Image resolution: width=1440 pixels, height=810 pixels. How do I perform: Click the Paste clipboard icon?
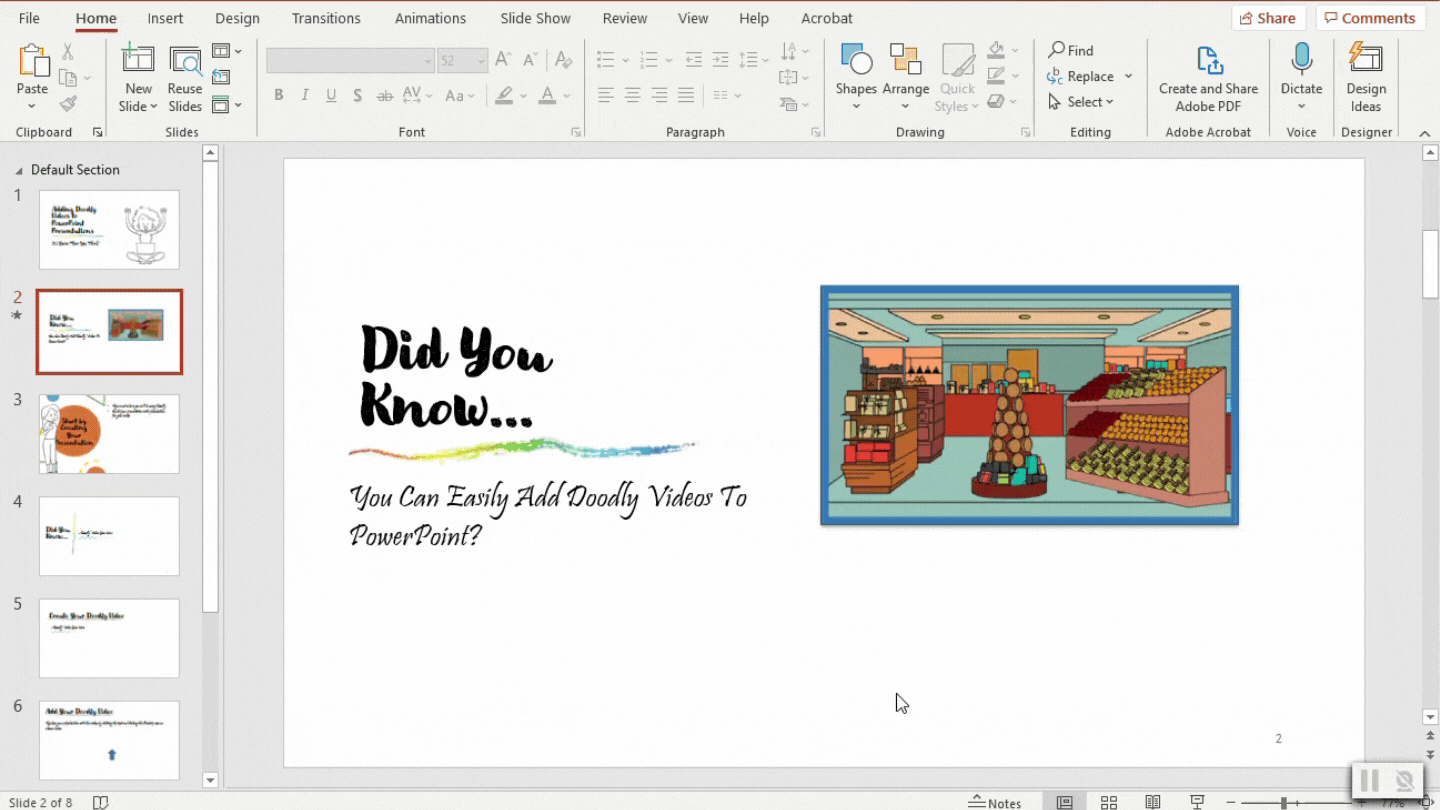click(x=32, y=60)
